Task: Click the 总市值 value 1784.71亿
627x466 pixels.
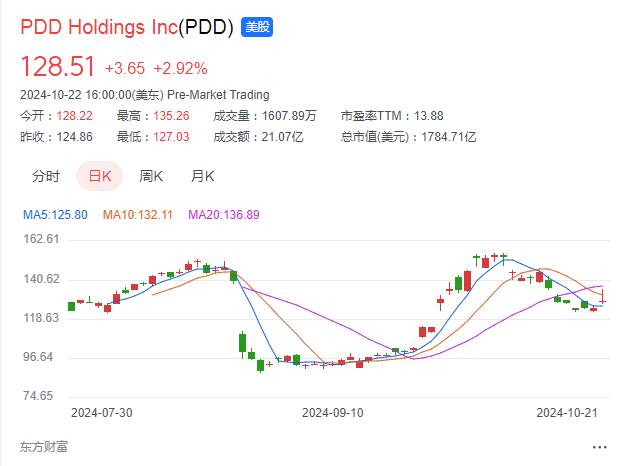Action: coord(449,137)
